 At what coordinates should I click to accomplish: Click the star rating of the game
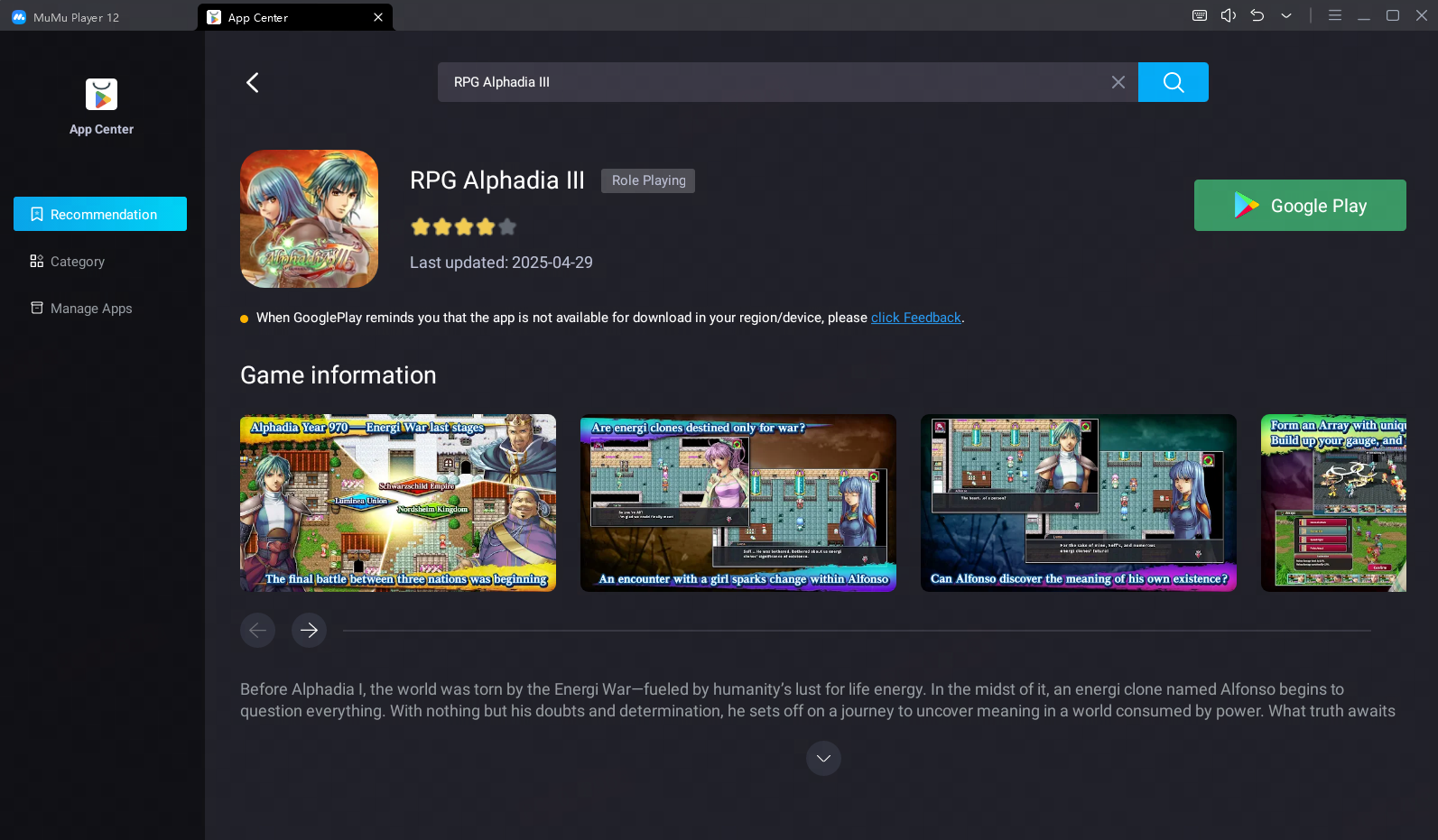pyautogui.click(x=463, y=226)
